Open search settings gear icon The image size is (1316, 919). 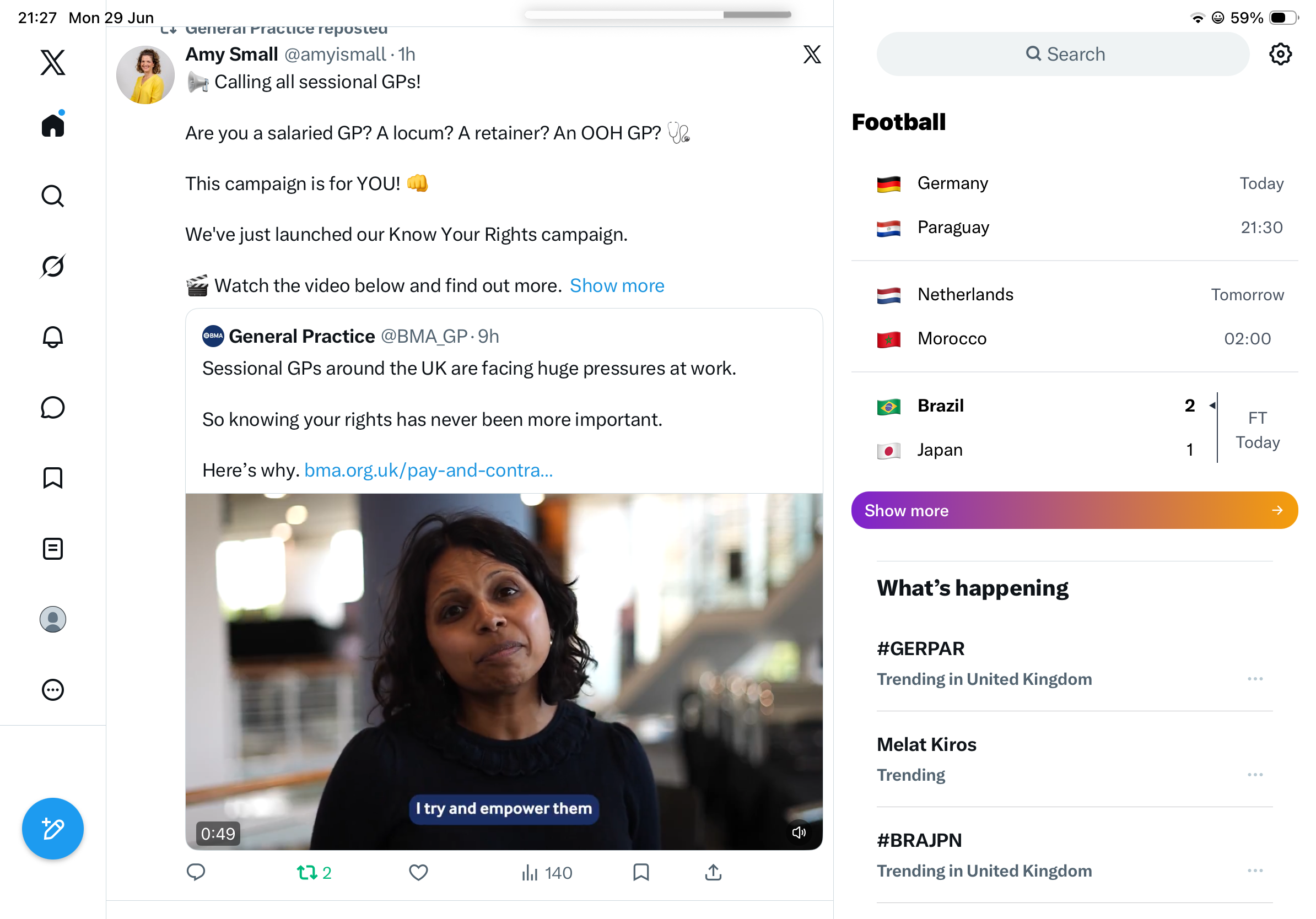pos(1280,55)
